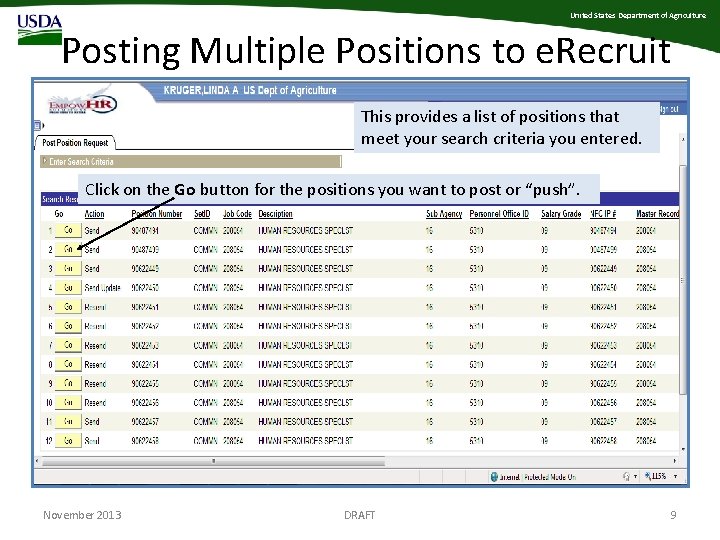Click the Go button in row 1
This screenshot has width=720, height=540.
[x=68, y=230]
